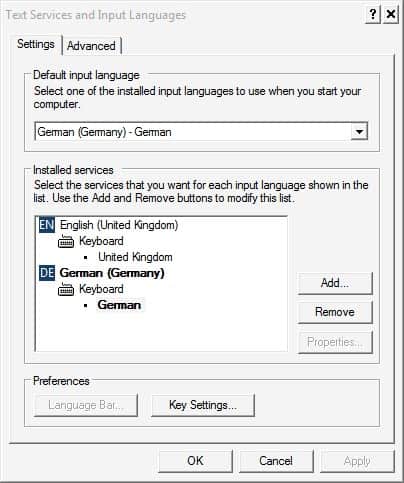Click the DE language badge icon

[x=47, y=273]
